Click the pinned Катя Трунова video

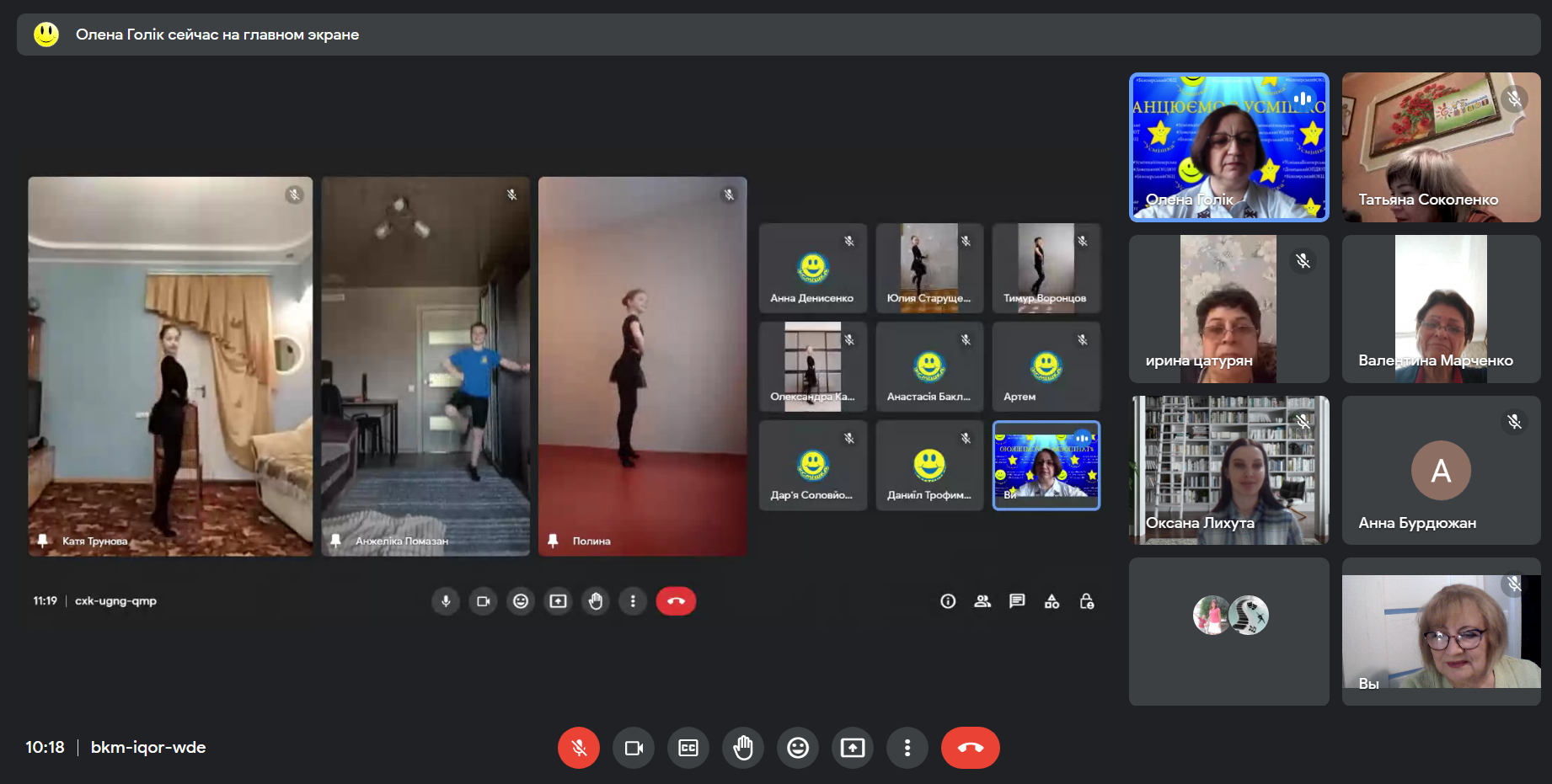click(170, 366)
